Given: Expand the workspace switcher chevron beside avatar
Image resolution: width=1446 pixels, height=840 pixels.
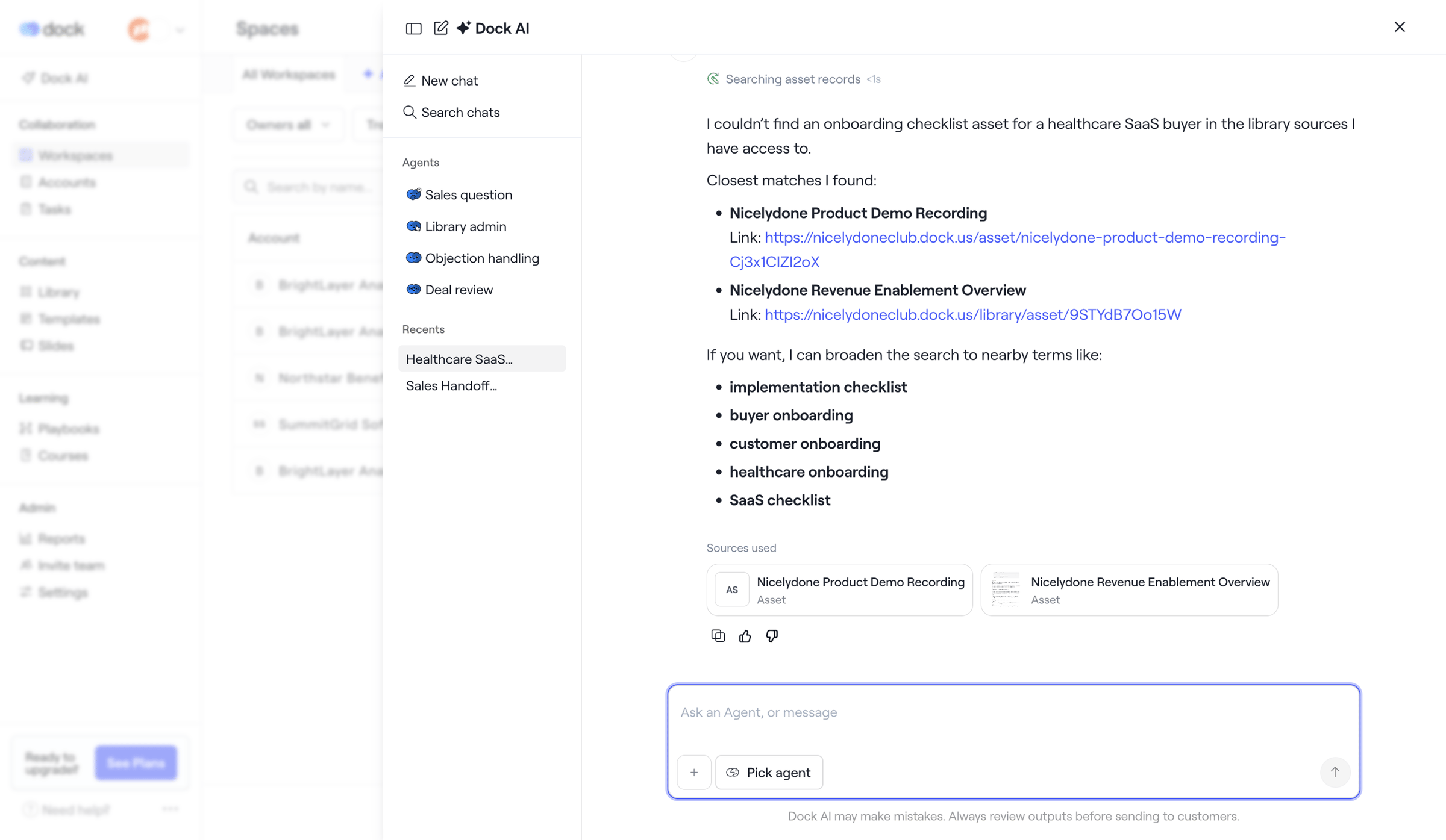Looking at the screenshot, I should tap(180, 30).
